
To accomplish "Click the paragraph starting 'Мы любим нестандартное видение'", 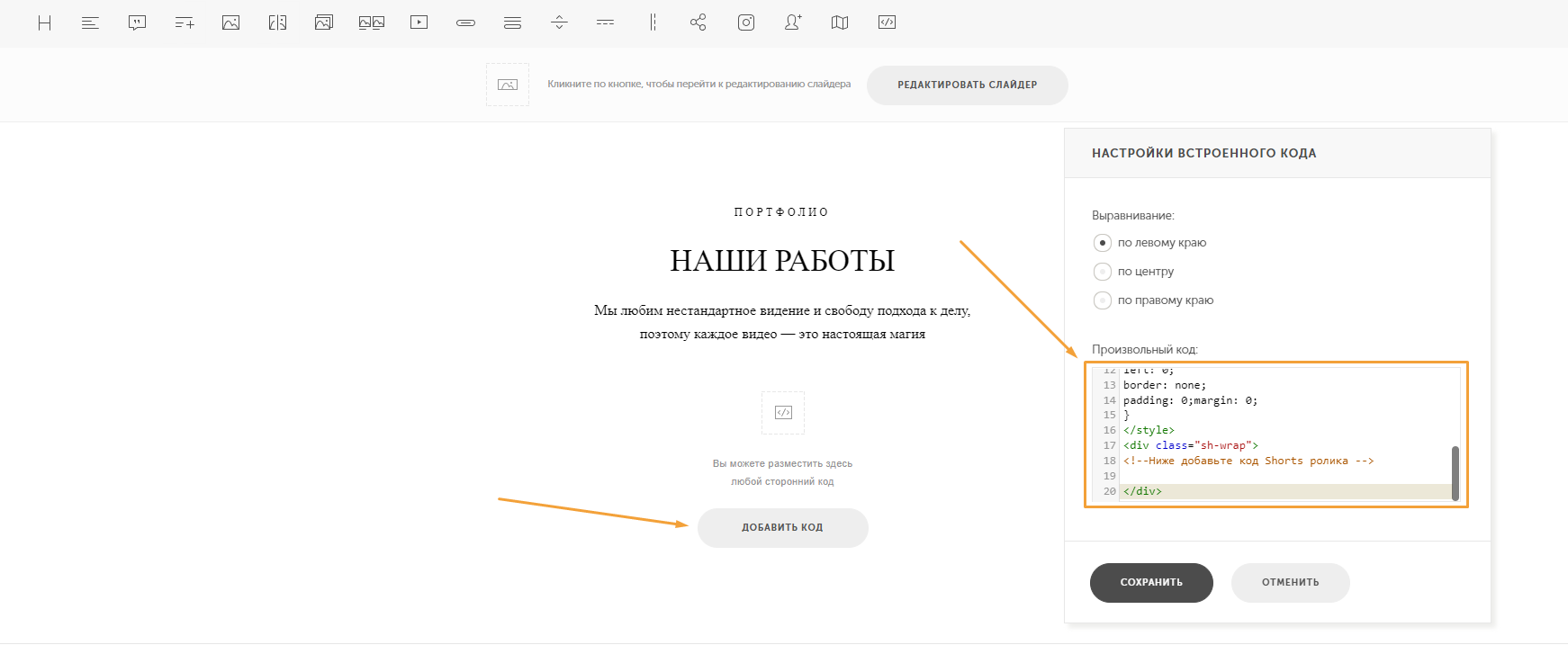I will (782, 322).
